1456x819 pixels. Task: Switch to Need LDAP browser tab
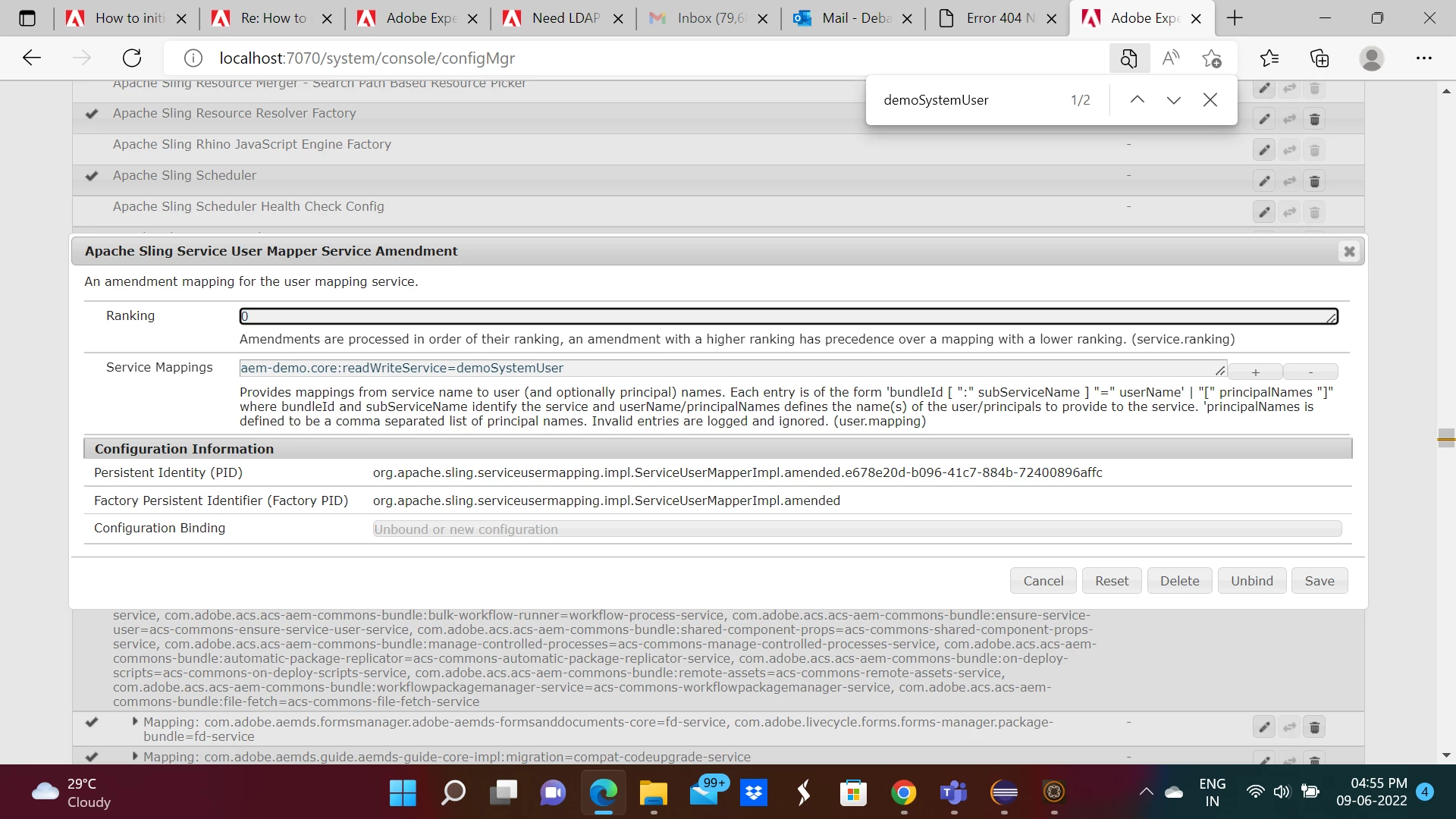click(565, 18)
